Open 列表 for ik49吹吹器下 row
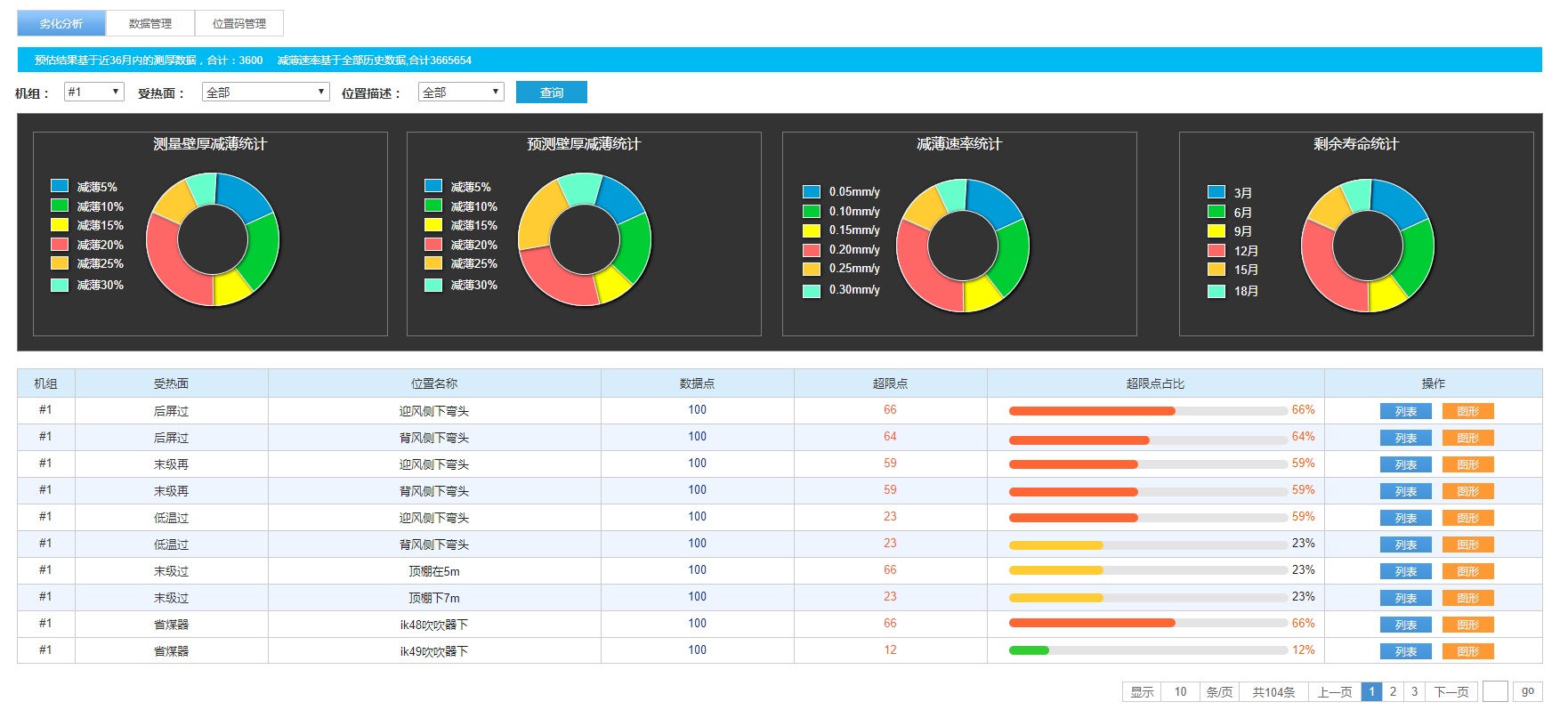The width and height of the screenshot is (1568, 726). [1406, 651]
